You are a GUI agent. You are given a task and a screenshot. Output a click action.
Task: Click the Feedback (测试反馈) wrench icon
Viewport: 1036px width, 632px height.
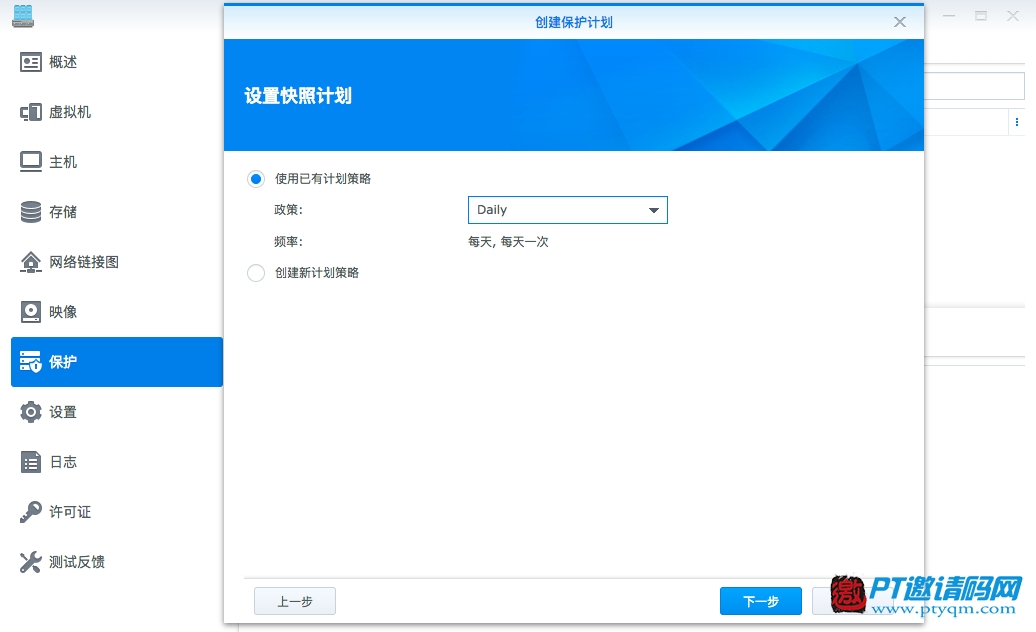click(x=31, y=562)
